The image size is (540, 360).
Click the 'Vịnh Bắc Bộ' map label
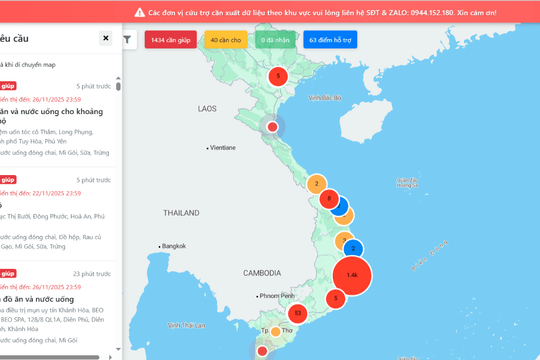tap(324, 98)
